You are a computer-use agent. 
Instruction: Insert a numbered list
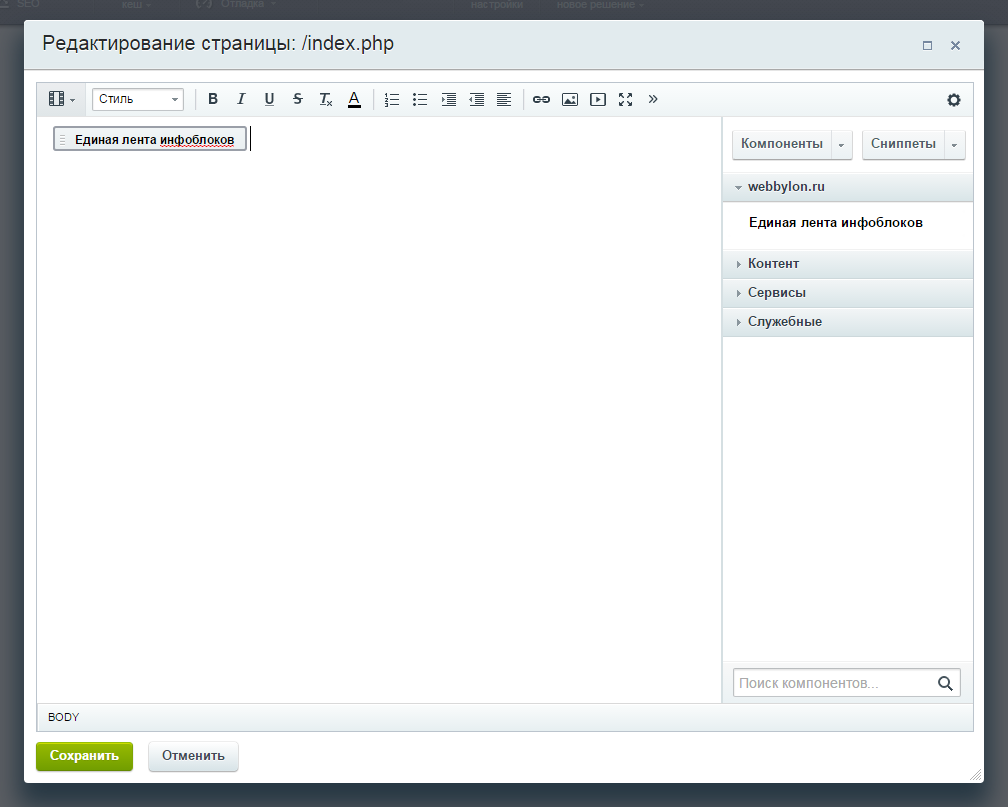392,99
